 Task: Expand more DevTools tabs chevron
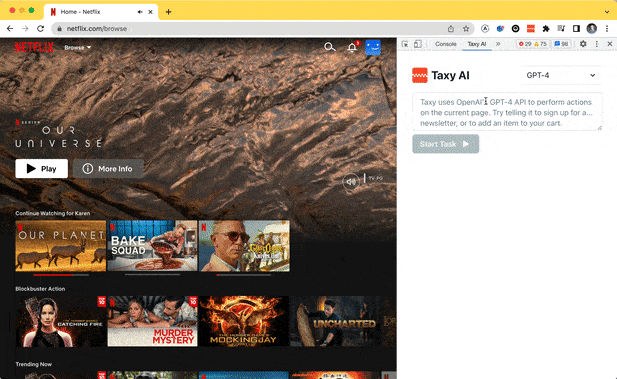498,44
